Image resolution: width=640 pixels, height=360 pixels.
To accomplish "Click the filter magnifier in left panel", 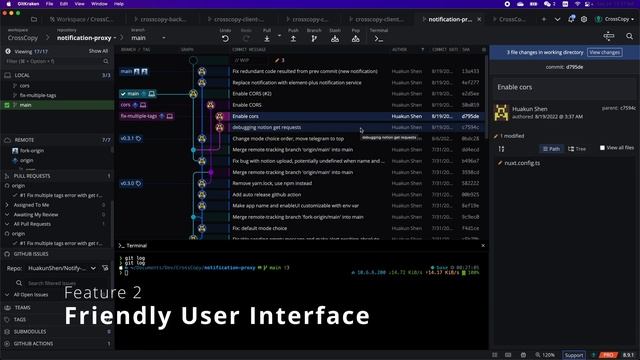I will click(106, 61).
